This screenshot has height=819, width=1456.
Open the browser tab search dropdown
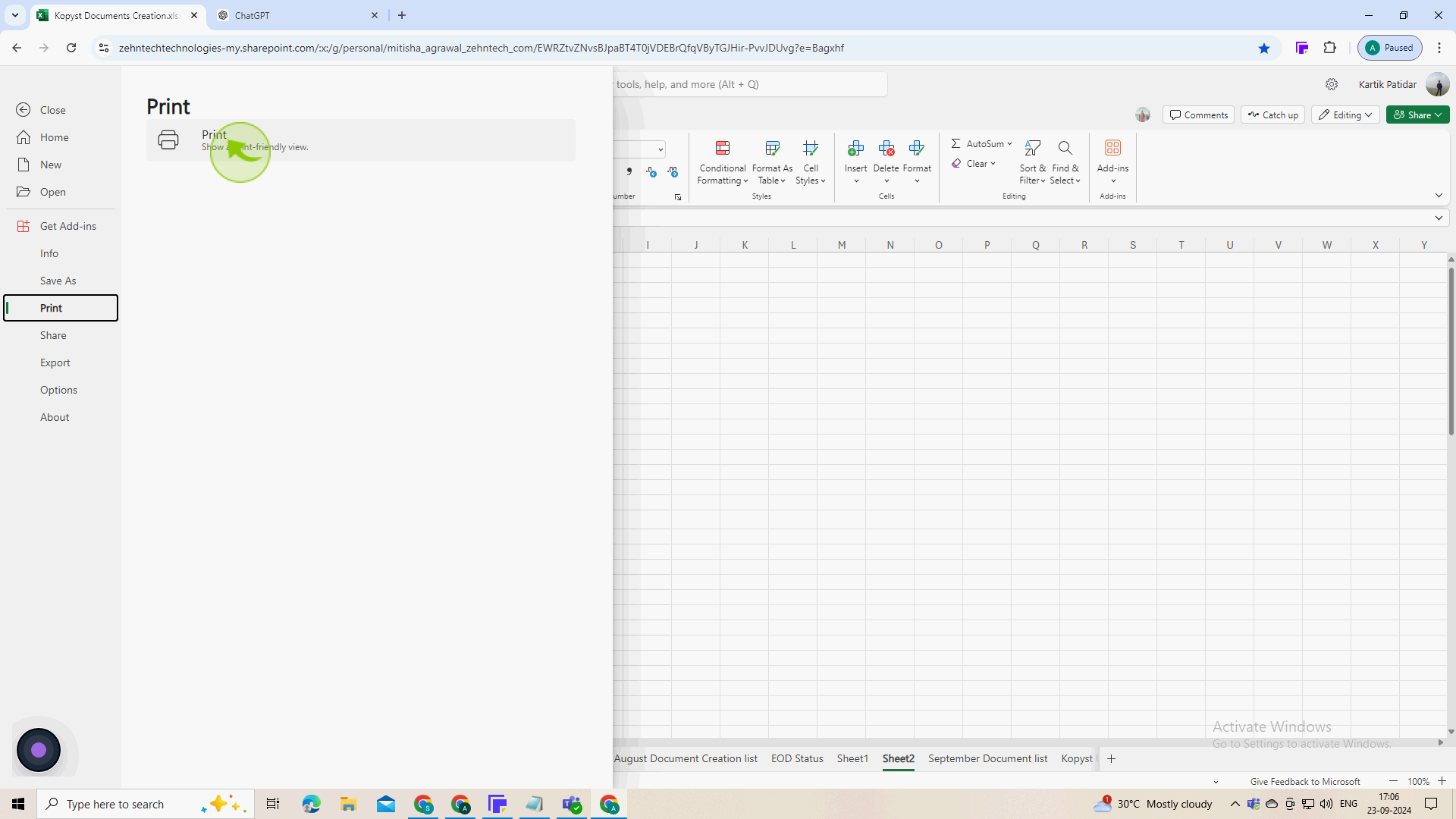point(14,15)
